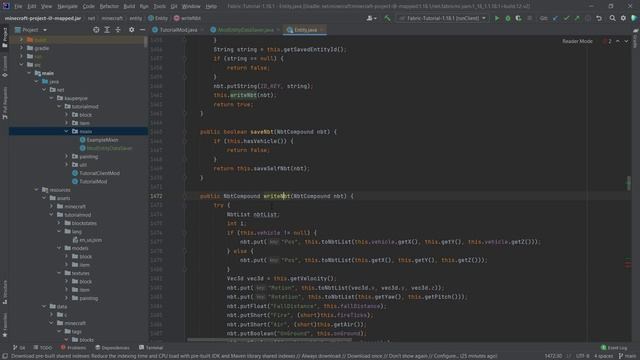Fold the saveNbt method in gutter

tap(185, 132)
